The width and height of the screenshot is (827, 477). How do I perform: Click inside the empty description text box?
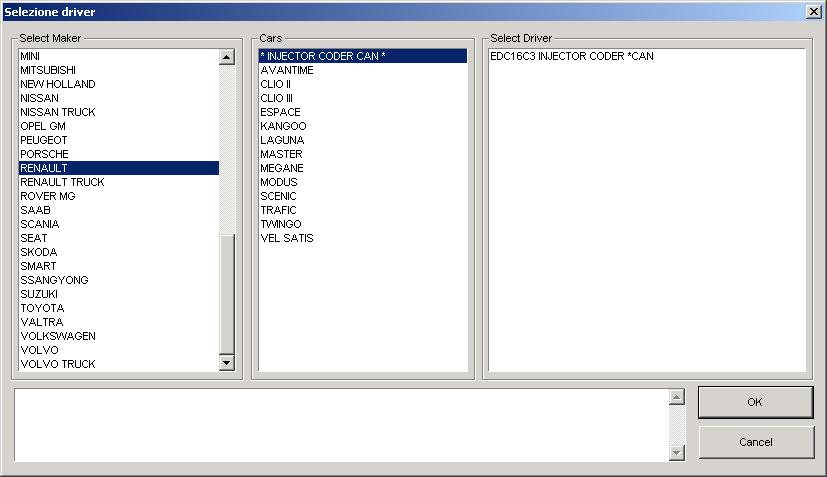341,425
